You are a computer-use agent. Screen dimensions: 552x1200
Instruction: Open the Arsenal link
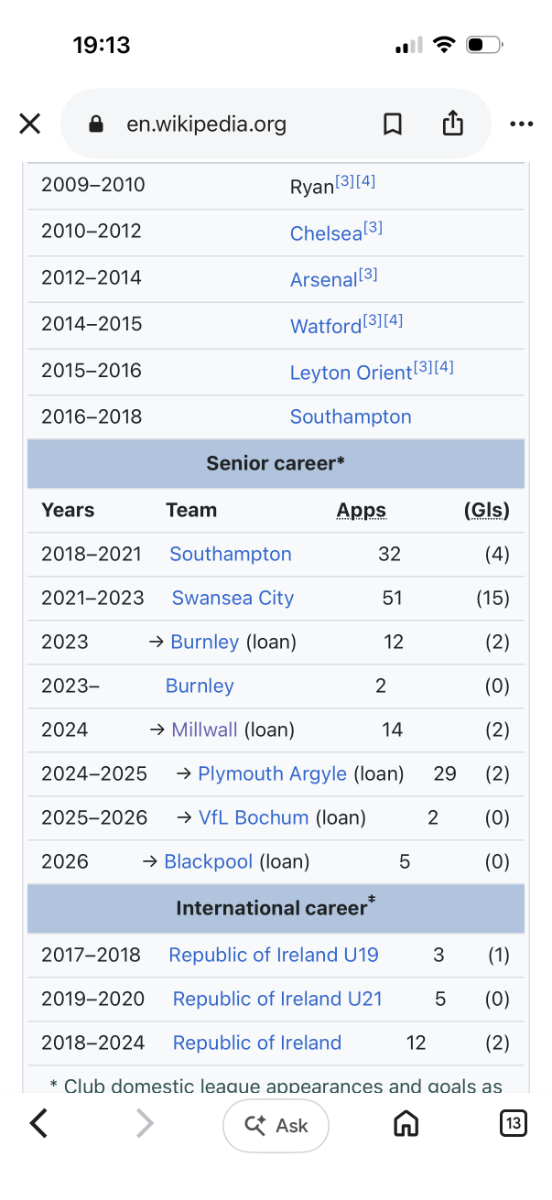coord(323,279)
